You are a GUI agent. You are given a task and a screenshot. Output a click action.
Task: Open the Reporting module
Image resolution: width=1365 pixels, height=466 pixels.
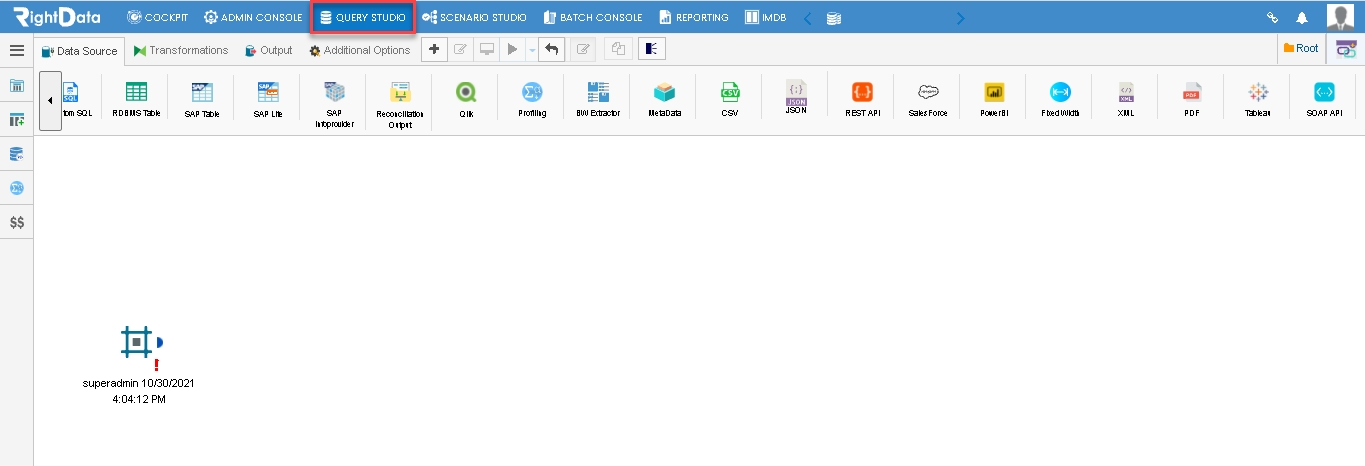pyautogui.click(x=693, y=17)
